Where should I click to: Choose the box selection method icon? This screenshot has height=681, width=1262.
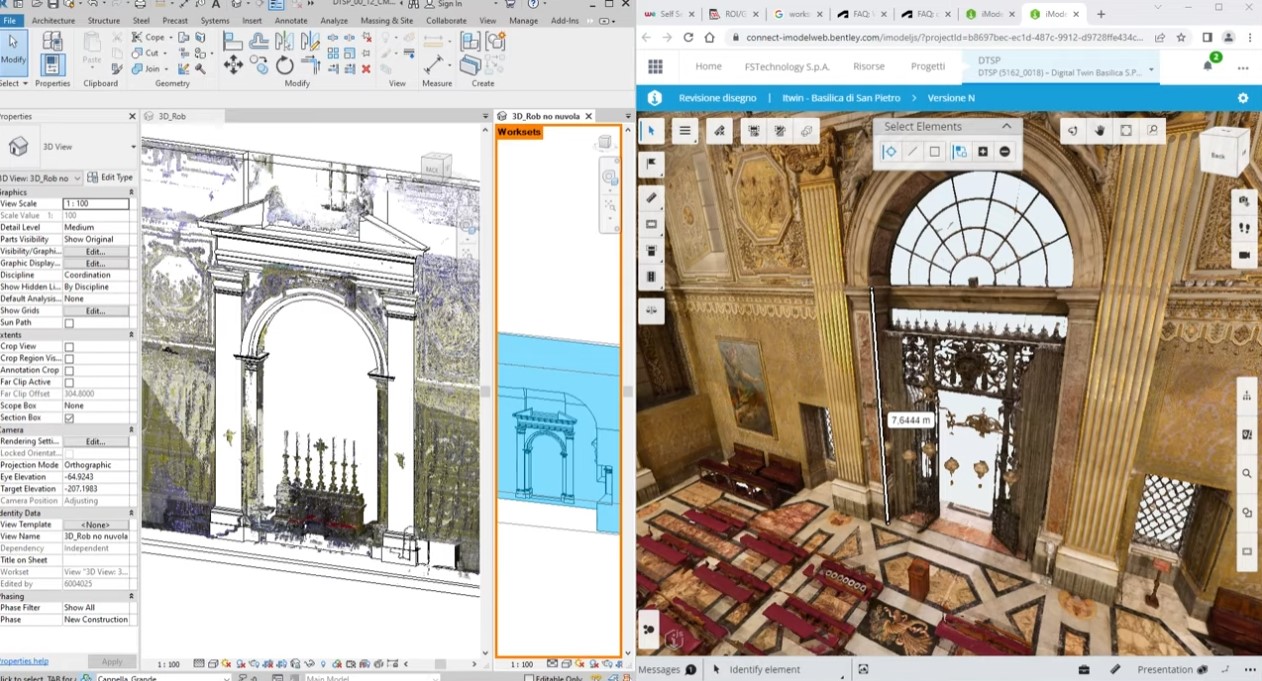(x=935, y=152)
